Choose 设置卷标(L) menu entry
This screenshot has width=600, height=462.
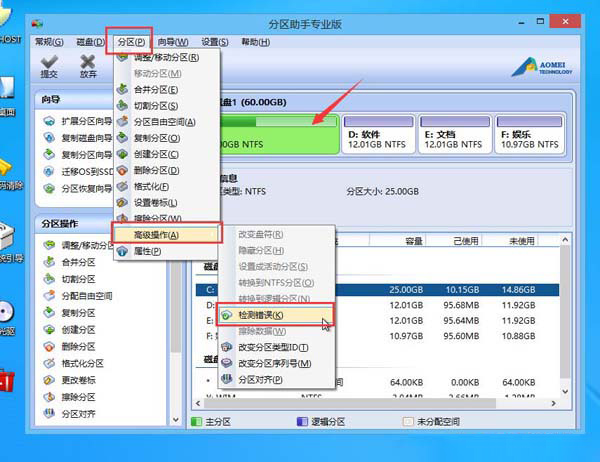[167, 202]
